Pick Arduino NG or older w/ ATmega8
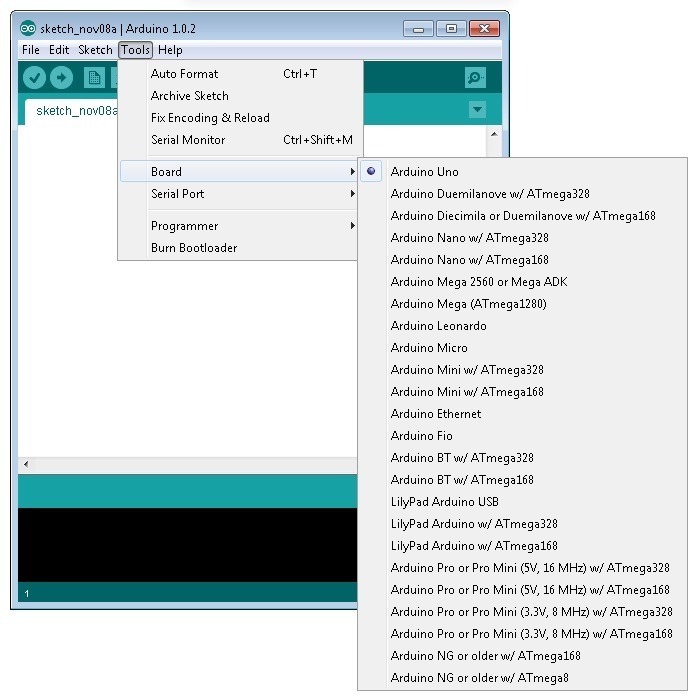Viewport: 698px width, 698px height. (523, 678)
